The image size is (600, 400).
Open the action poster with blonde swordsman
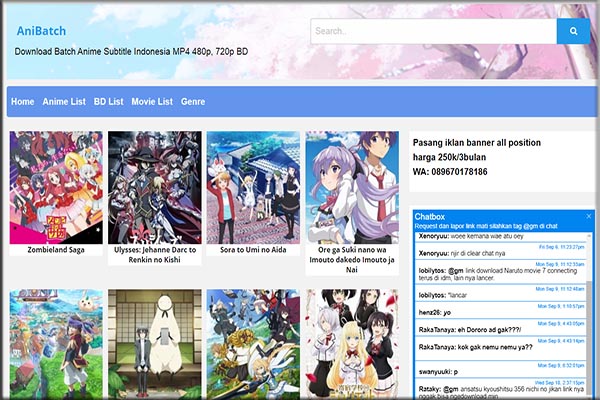pyautogui.click(x=253, y=344)
